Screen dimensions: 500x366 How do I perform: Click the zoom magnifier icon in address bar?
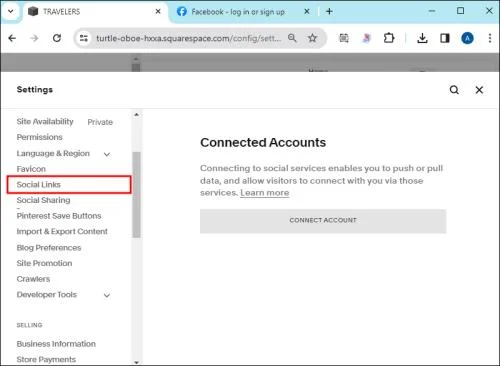[x=292, y=38]
